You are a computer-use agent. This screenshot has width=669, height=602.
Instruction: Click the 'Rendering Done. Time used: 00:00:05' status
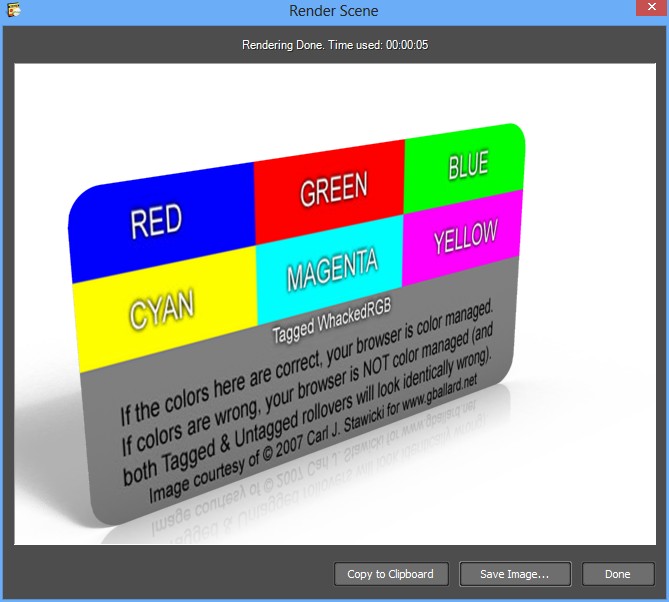coord(335,45)
